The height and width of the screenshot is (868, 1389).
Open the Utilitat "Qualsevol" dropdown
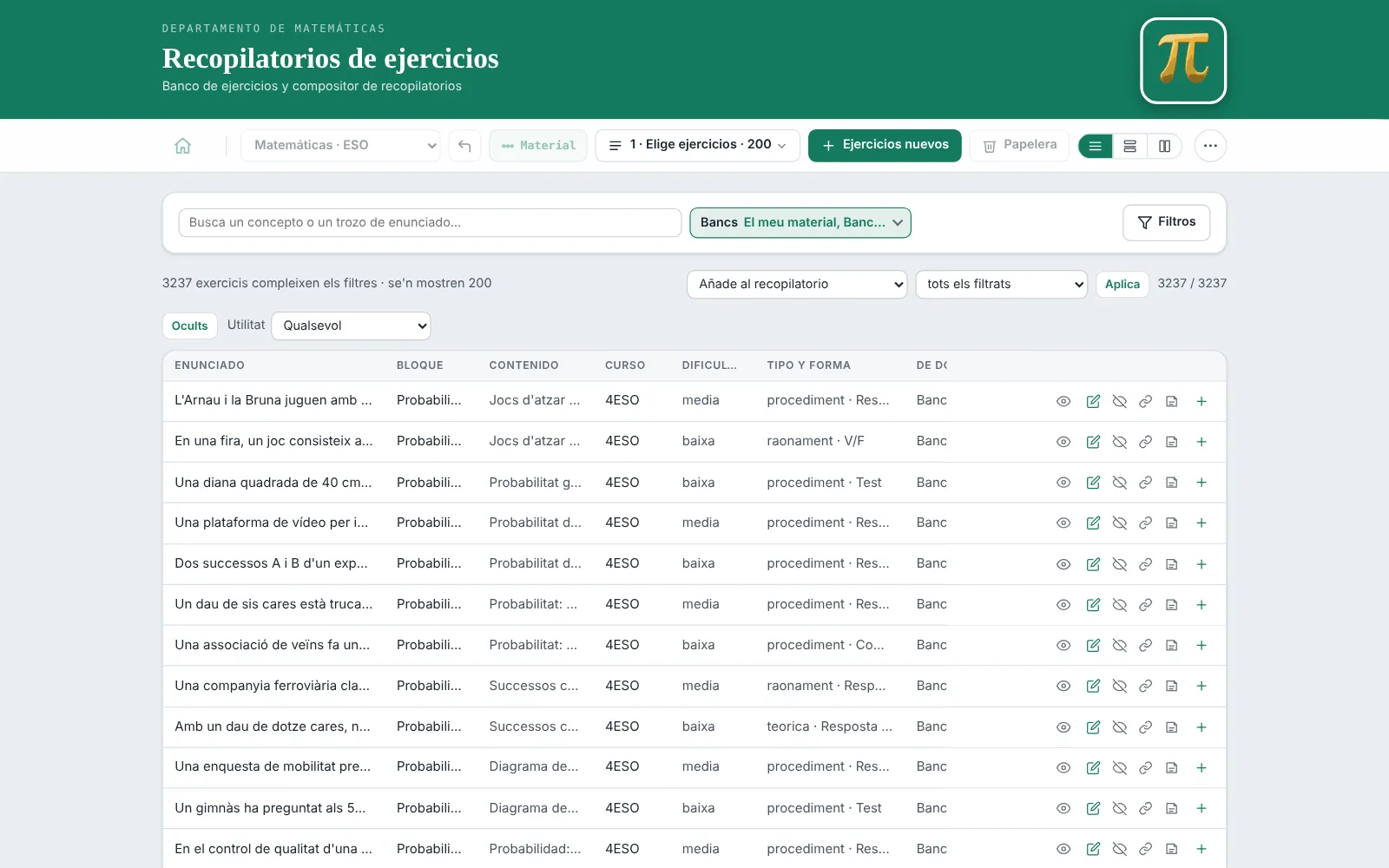[351, 325]
